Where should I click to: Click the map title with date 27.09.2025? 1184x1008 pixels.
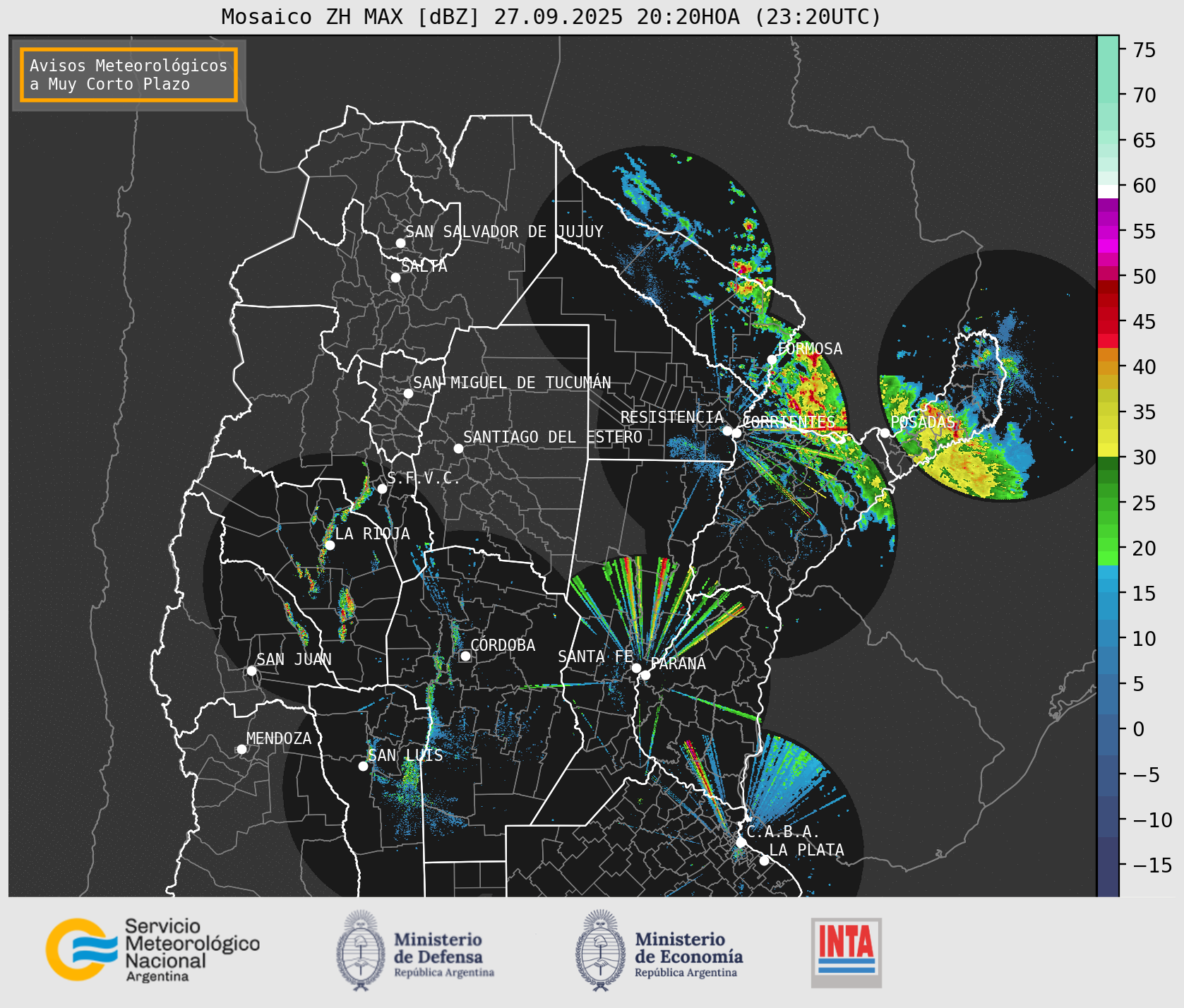551,17
